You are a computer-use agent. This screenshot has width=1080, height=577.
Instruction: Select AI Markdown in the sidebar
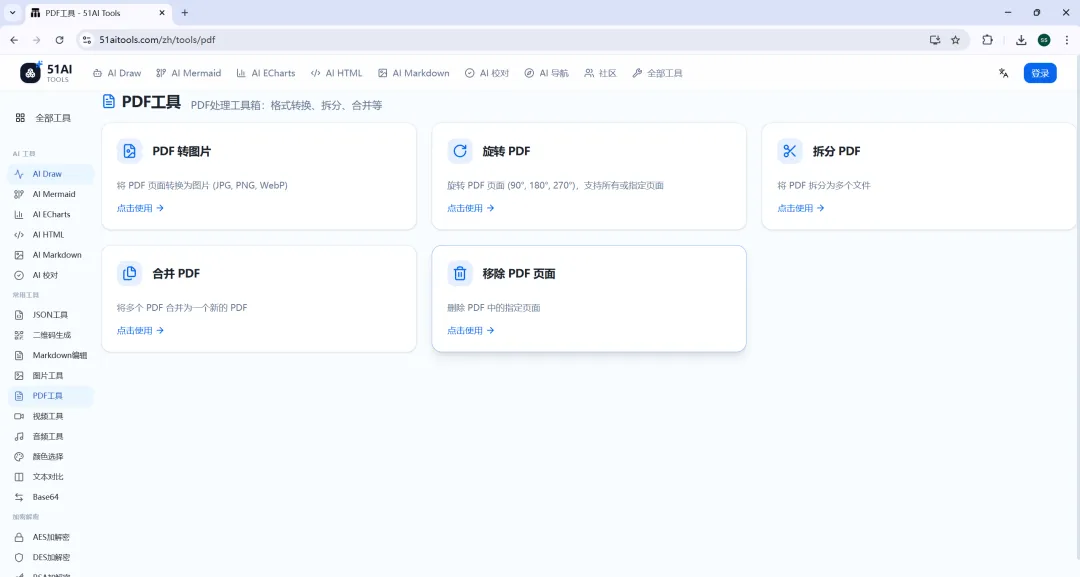[51, 255]
